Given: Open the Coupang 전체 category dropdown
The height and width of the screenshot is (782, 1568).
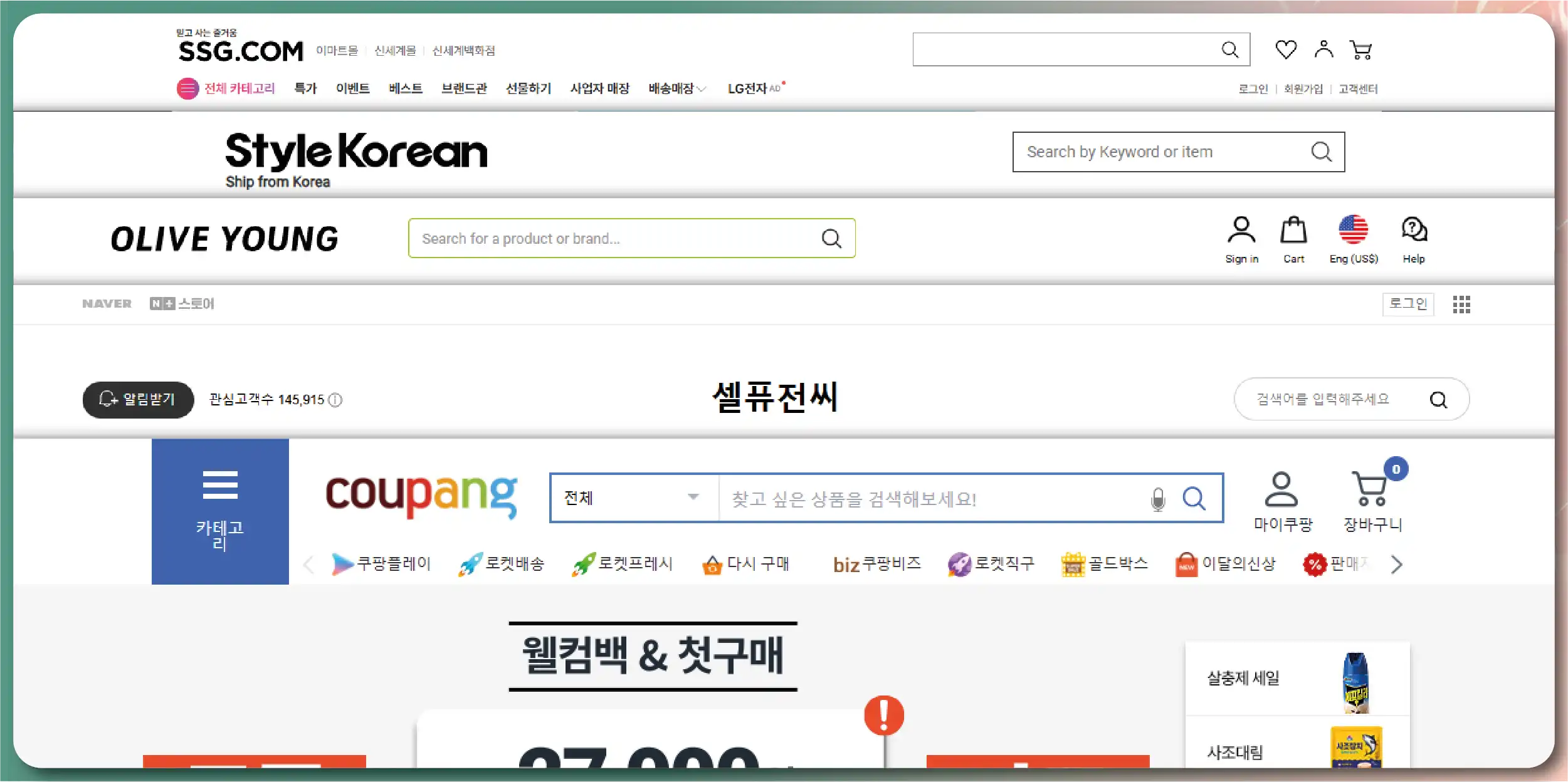Looking at the screenshot, I should [x=633, y=498].
